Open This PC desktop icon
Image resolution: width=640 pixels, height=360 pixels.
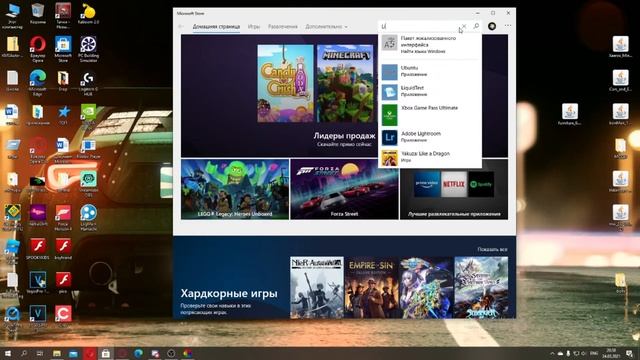pos(12,16)
